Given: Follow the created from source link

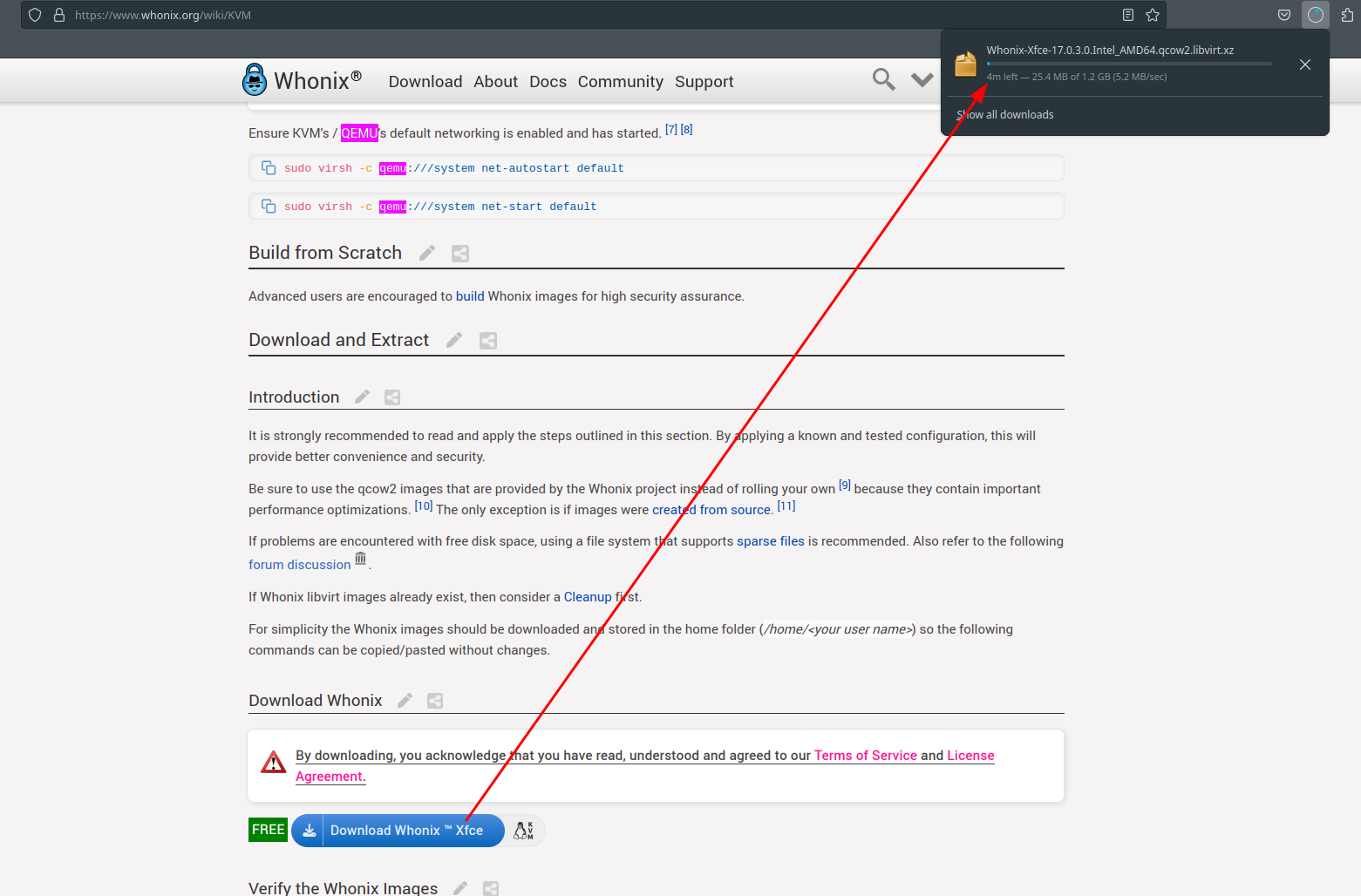Looking at the screenshot, I should [x=712, y=510].
